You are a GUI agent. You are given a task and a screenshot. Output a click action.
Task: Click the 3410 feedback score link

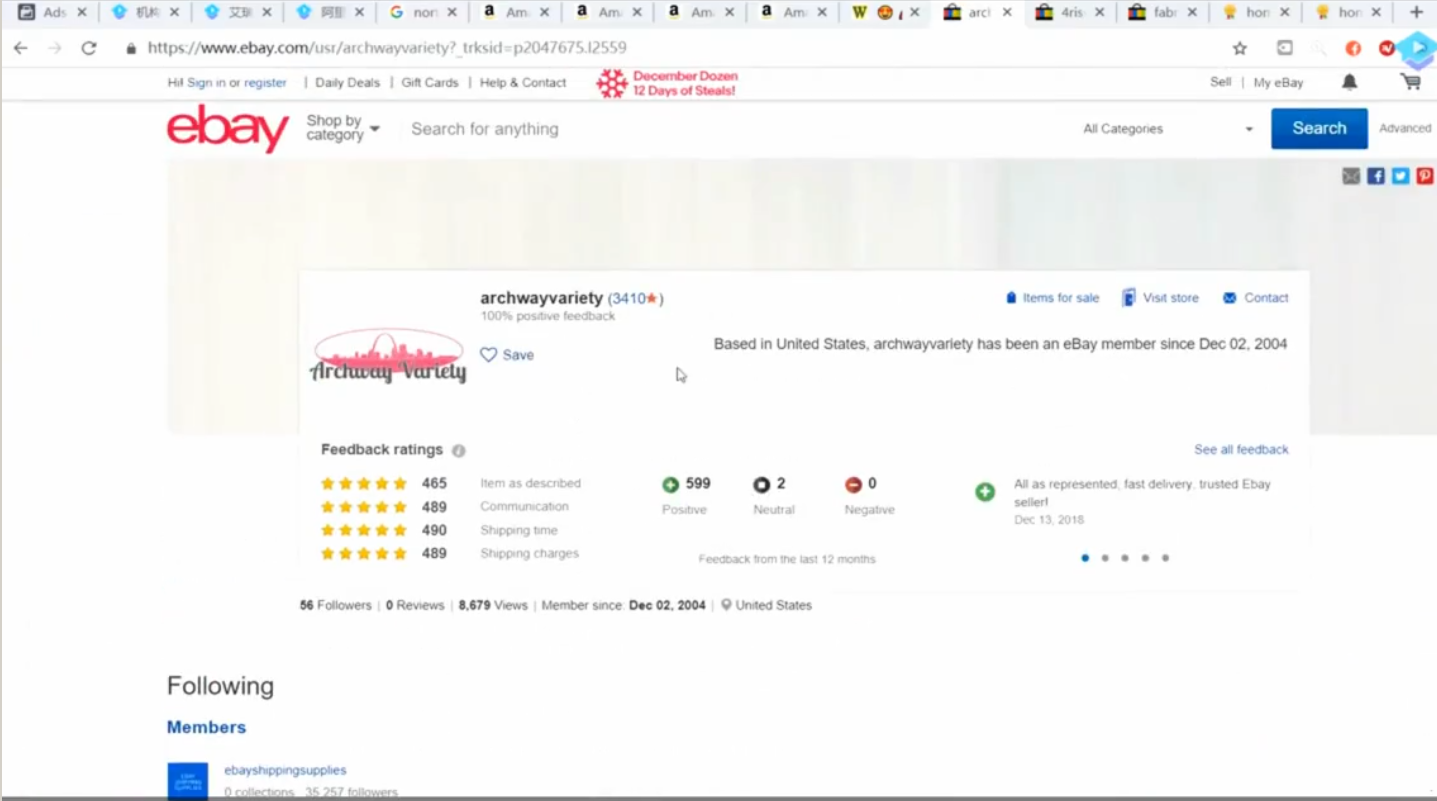click(634, 298)
